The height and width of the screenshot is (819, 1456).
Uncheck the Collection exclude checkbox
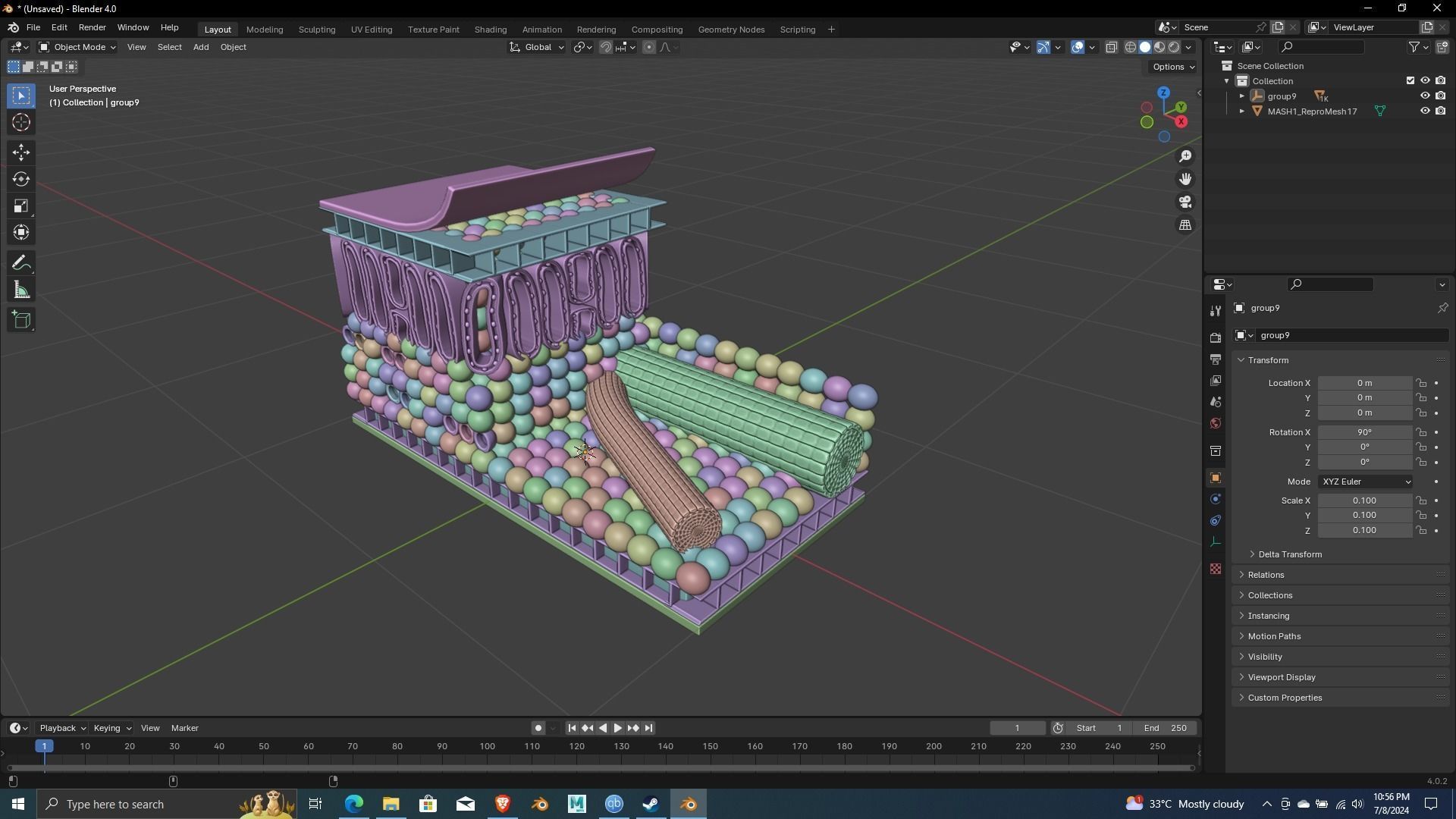pyautogui.click(x=1410, y=80)
